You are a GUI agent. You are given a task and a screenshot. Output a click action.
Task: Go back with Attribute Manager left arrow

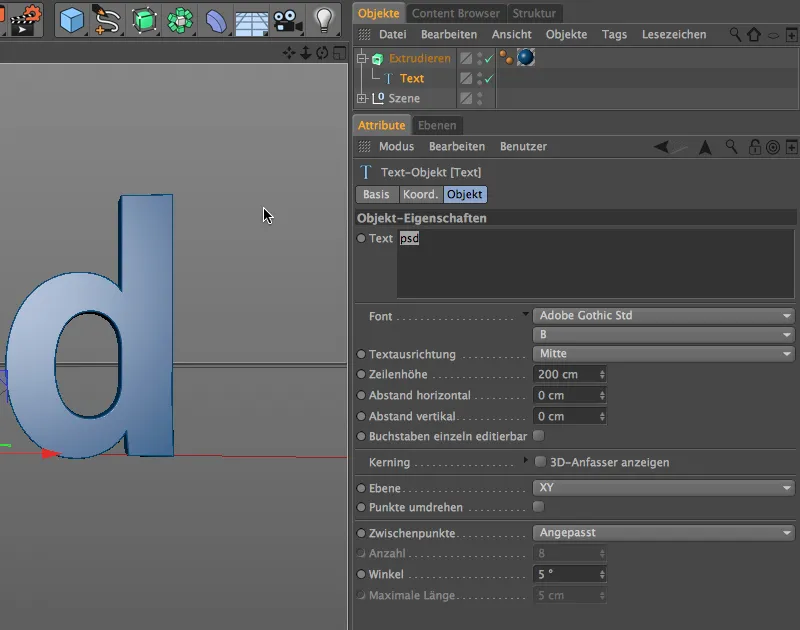(x=661, y=147)
